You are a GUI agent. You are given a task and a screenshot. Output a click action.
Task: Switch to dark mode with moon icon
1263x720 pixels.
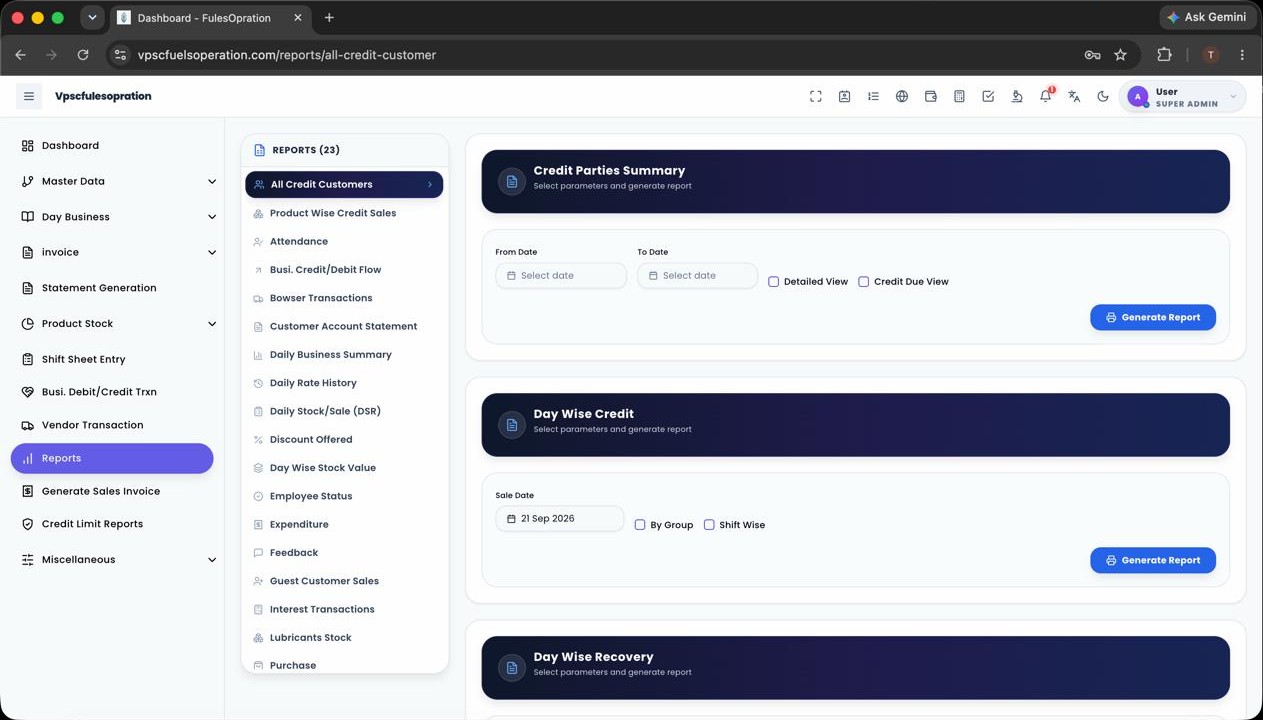click(1103, 96)
